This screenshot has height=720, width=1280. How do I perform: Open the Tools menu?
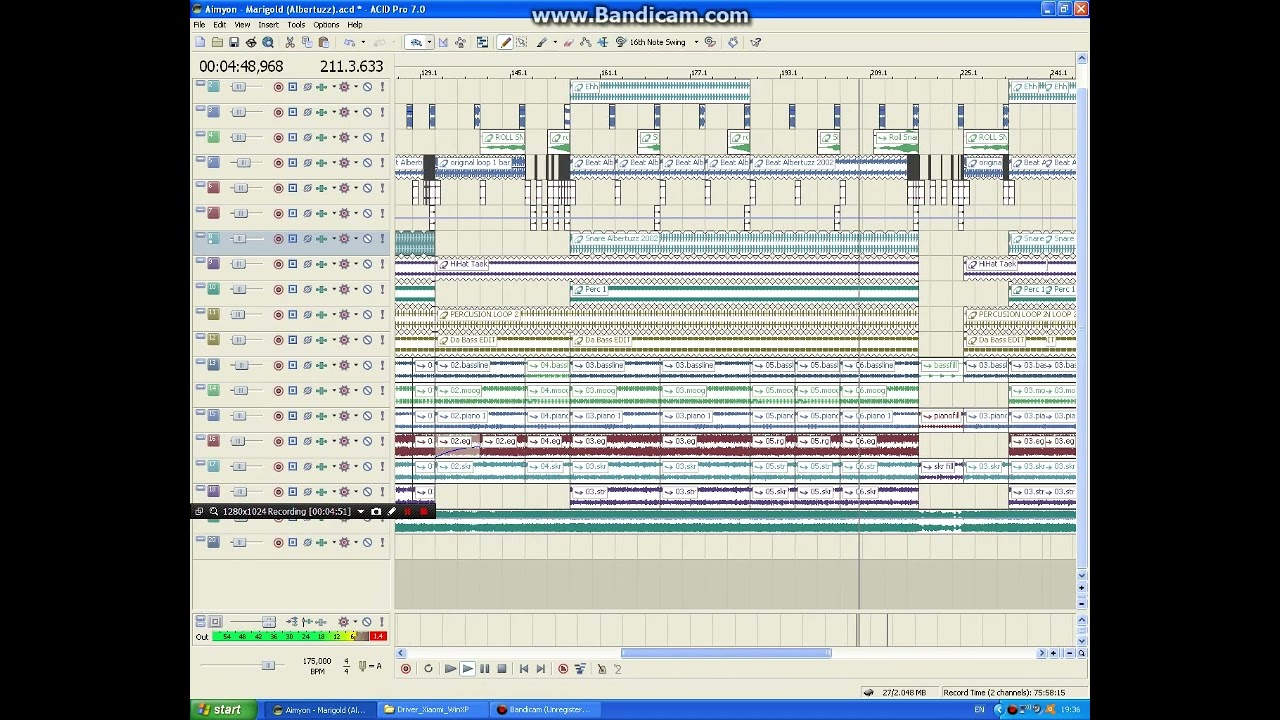pos(296,24)
